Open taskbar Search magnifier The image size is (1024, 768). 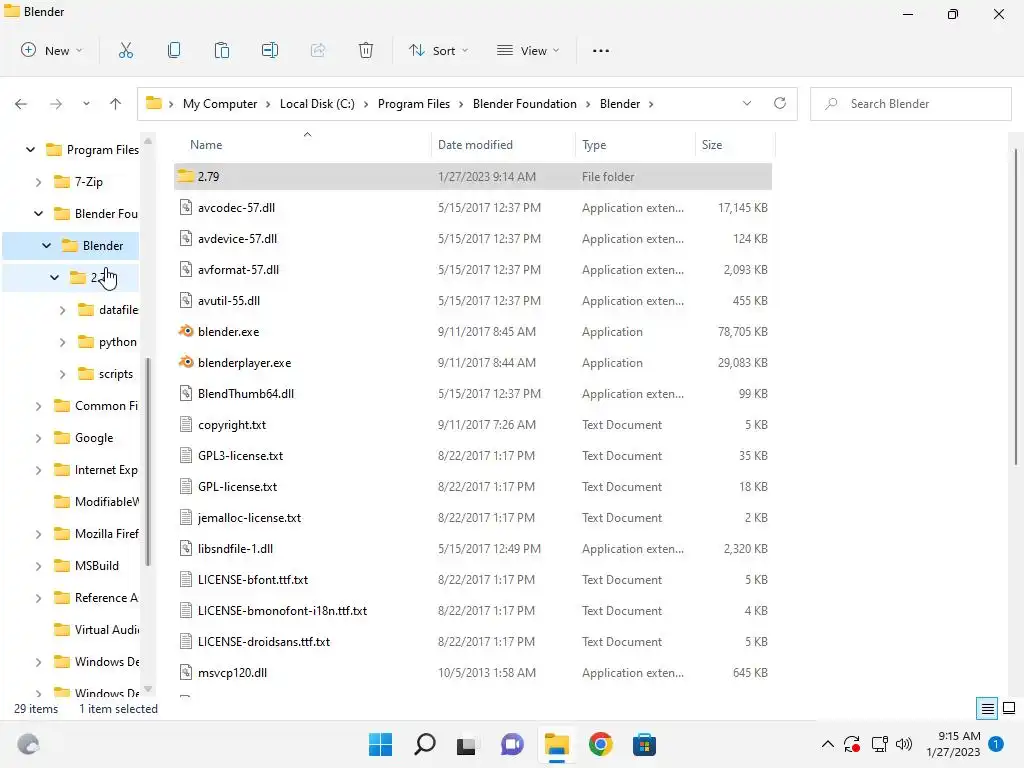424,744
